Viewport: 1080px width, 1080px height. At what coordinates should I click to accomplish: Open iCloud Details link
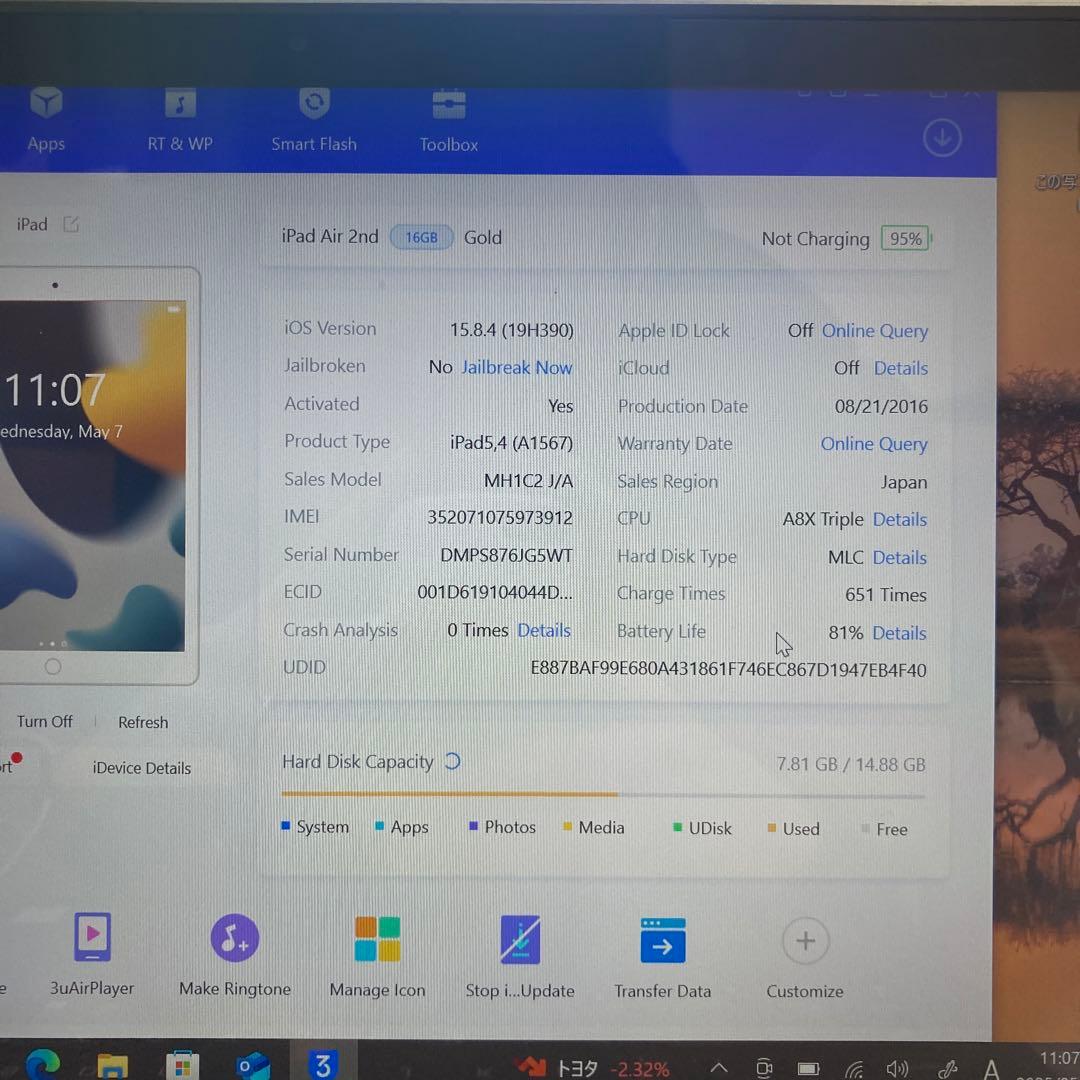coord(901,368)
